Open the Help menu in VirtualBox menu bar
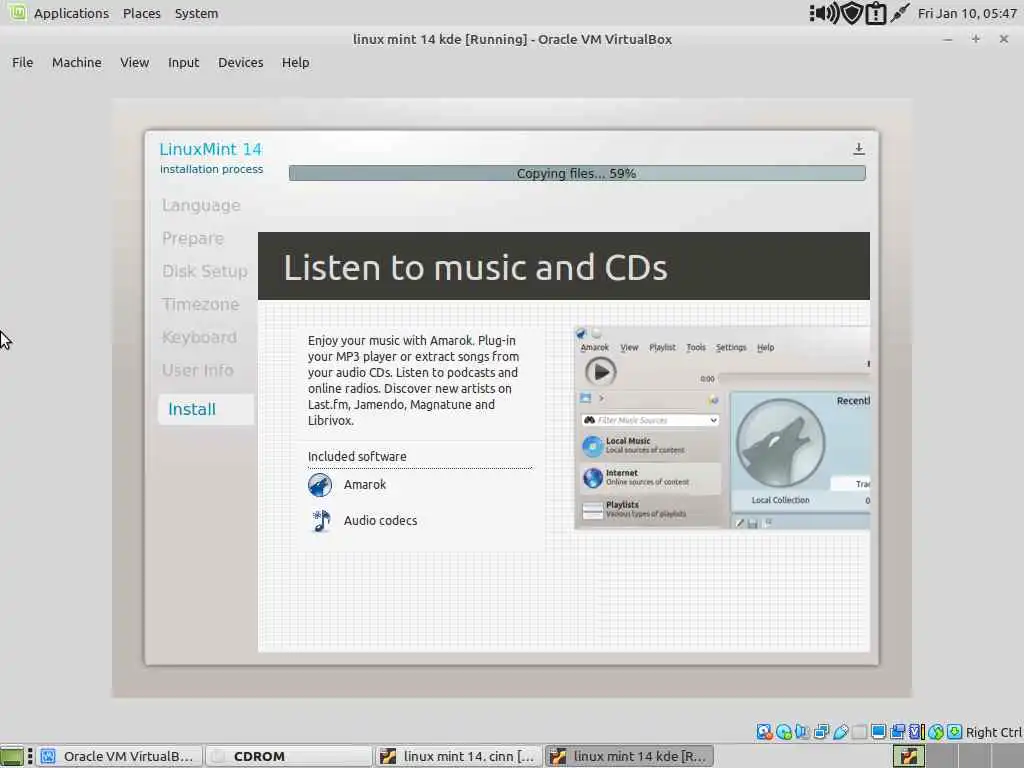The image size is (1024, 768). [295, 63]
